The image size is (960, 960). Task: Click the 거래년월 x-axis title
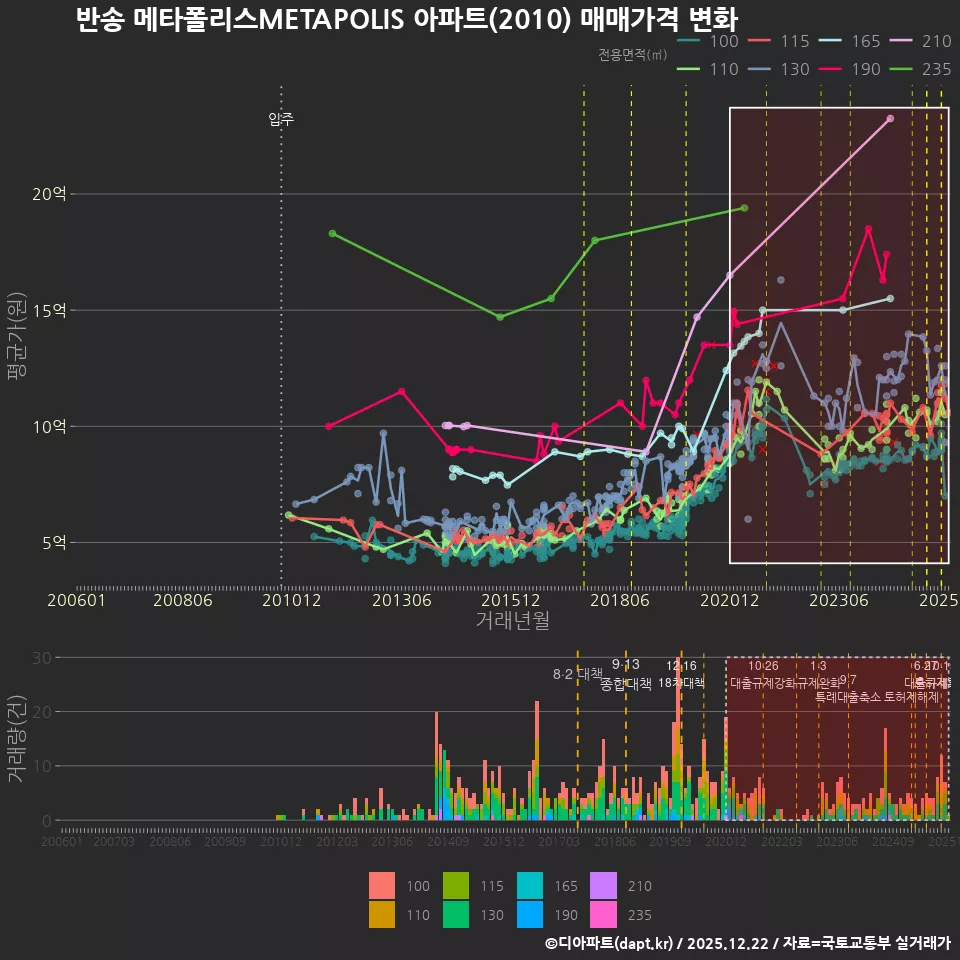pyautogui.click(x=512, y=620)
